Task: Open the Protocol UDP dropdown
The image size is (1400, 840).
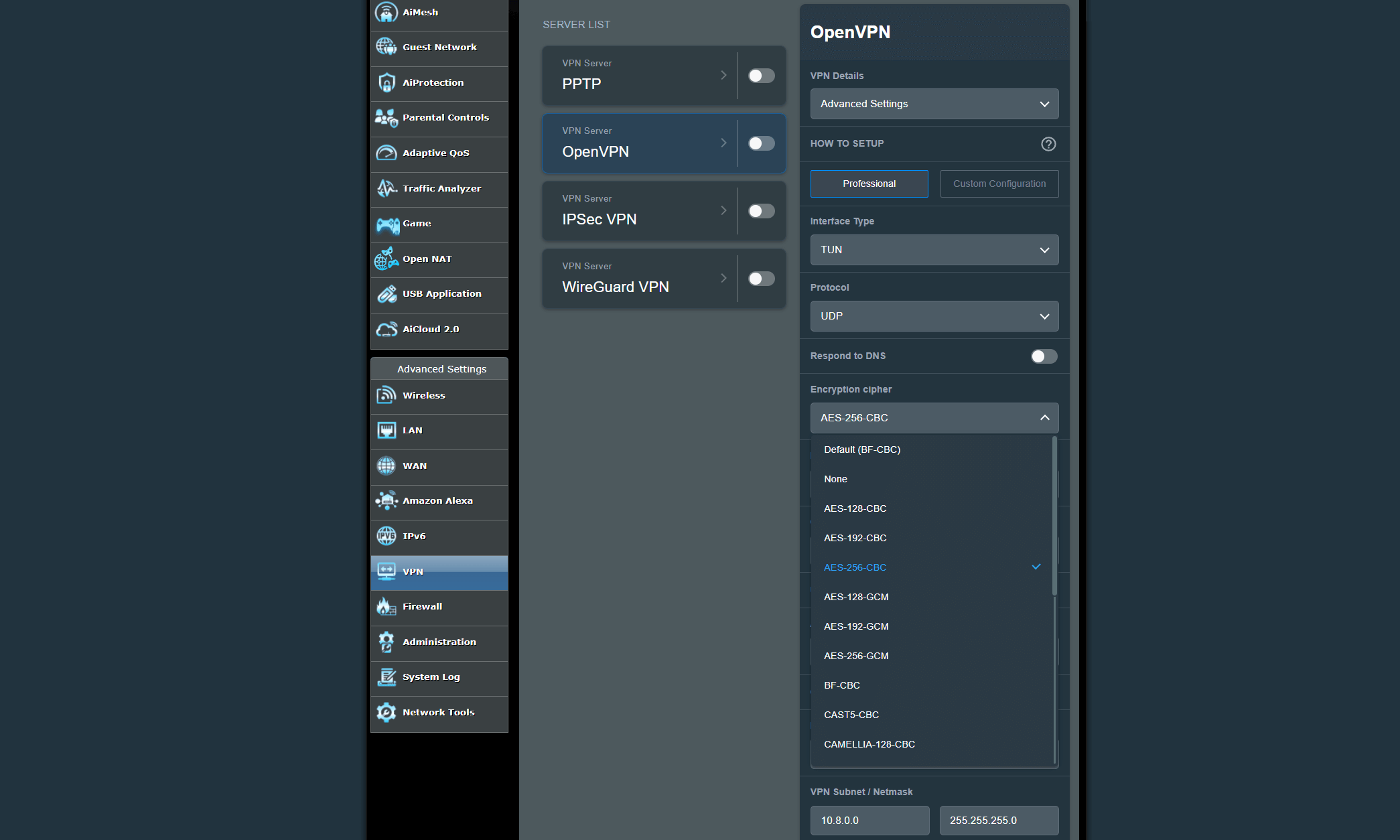Action: (934, 316)
